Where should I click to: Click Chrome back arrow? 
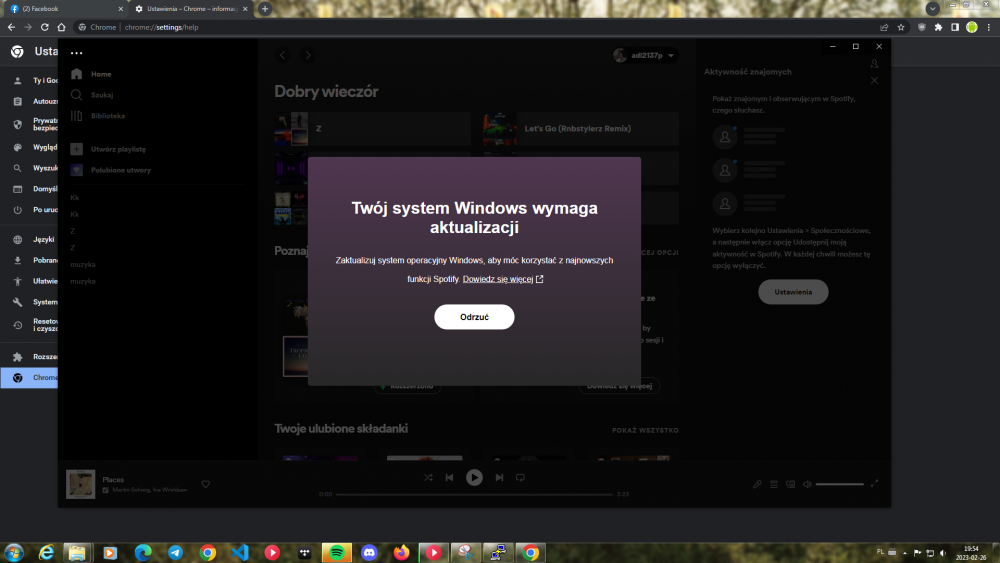click(11, 27)
